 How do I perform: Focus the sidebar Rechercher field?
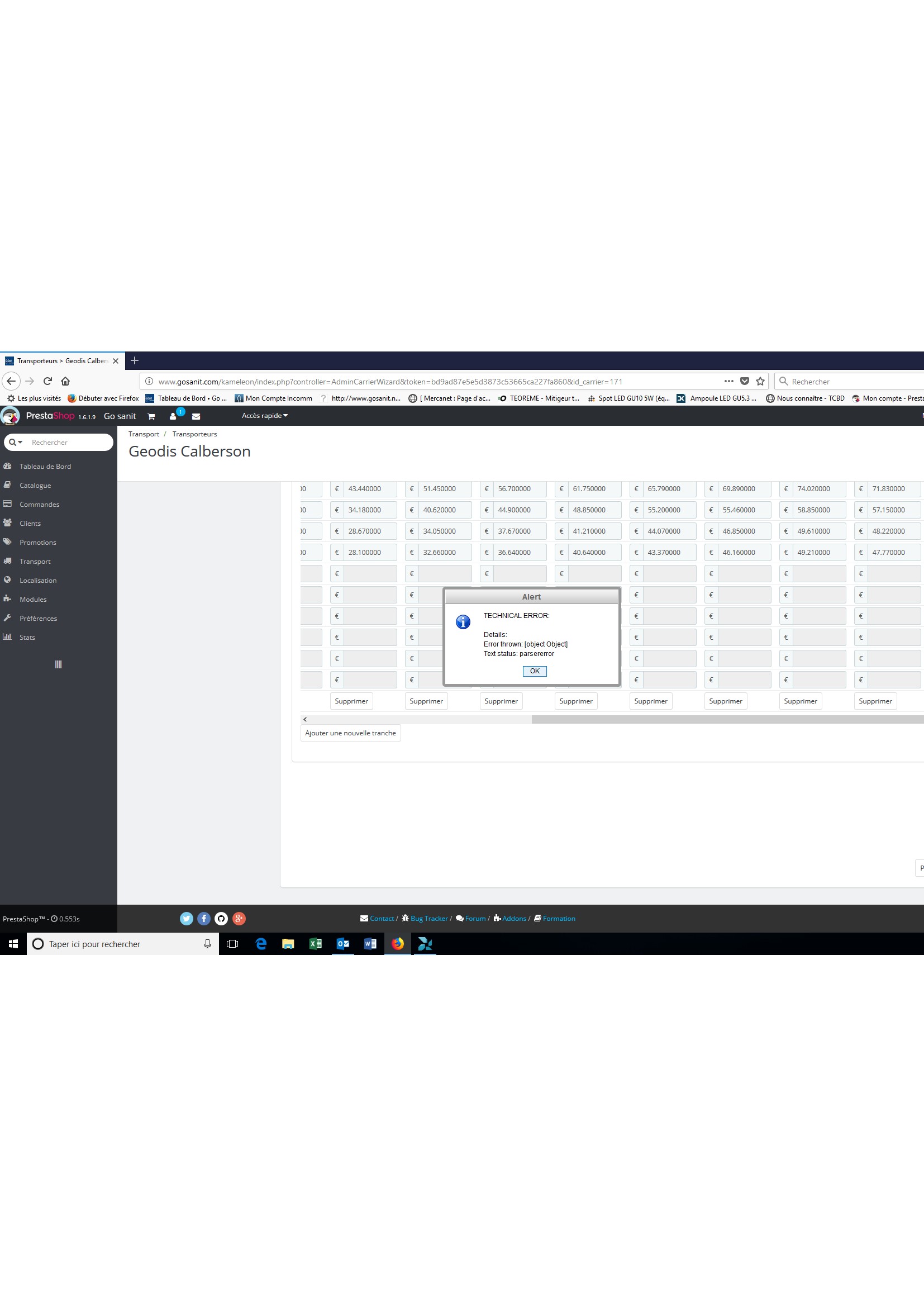tap(70, 443)
